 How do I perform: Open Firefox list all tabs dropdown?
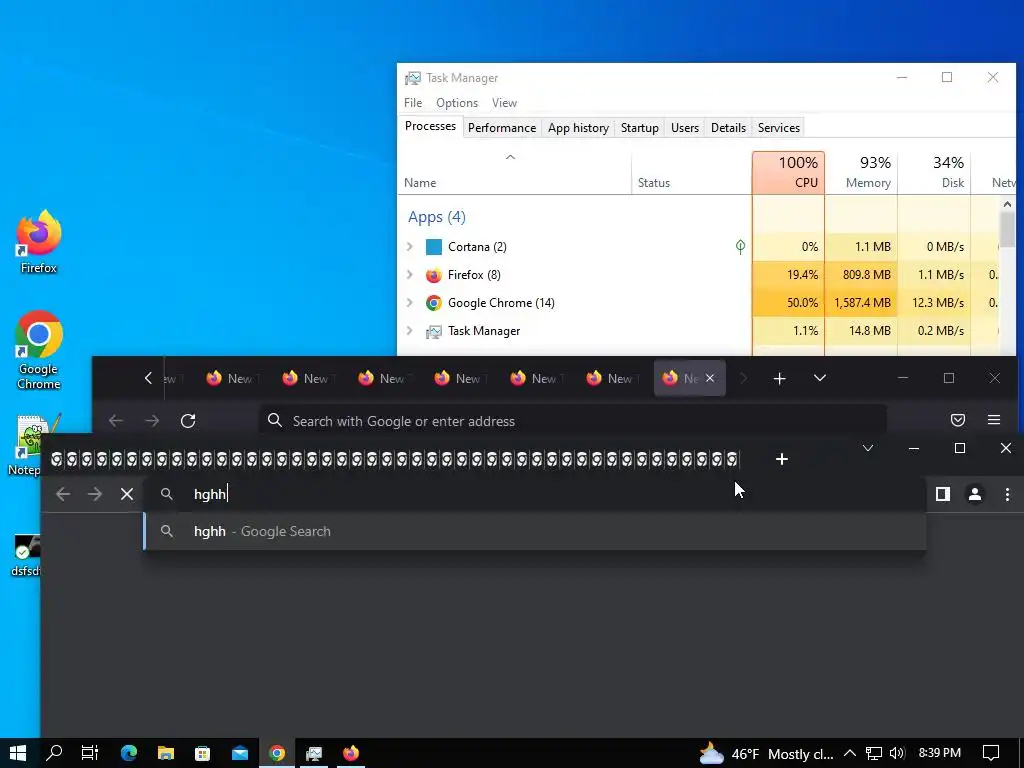820,378
